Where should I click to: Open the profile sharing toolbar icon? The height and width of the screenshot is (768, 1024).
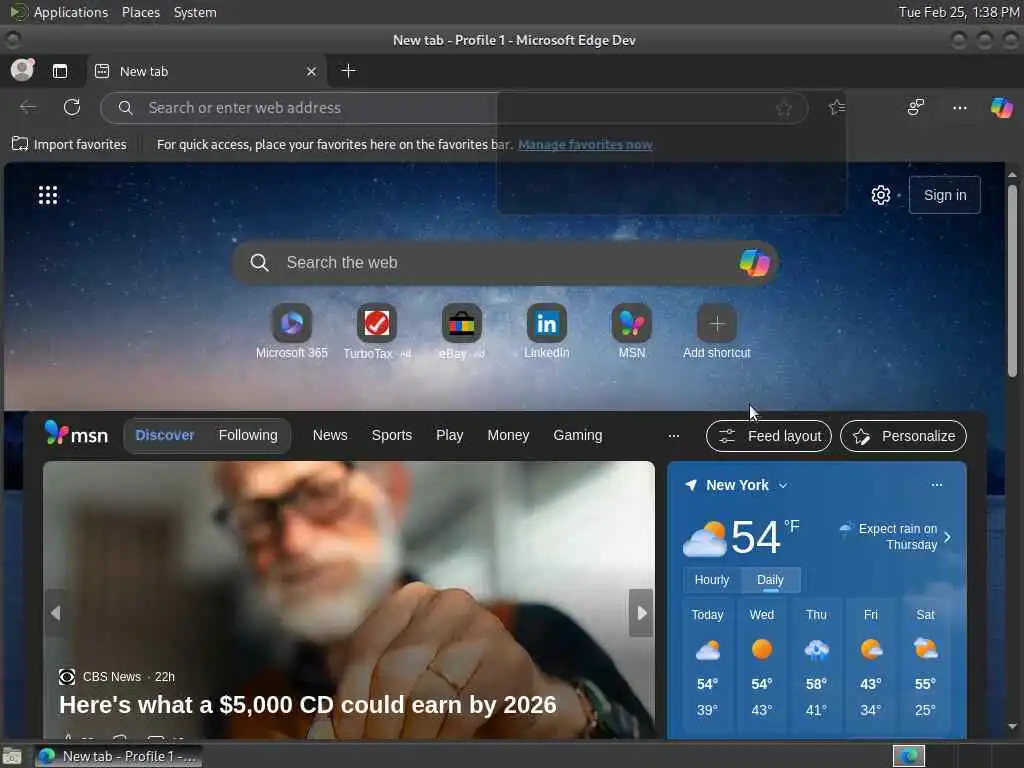916,107
